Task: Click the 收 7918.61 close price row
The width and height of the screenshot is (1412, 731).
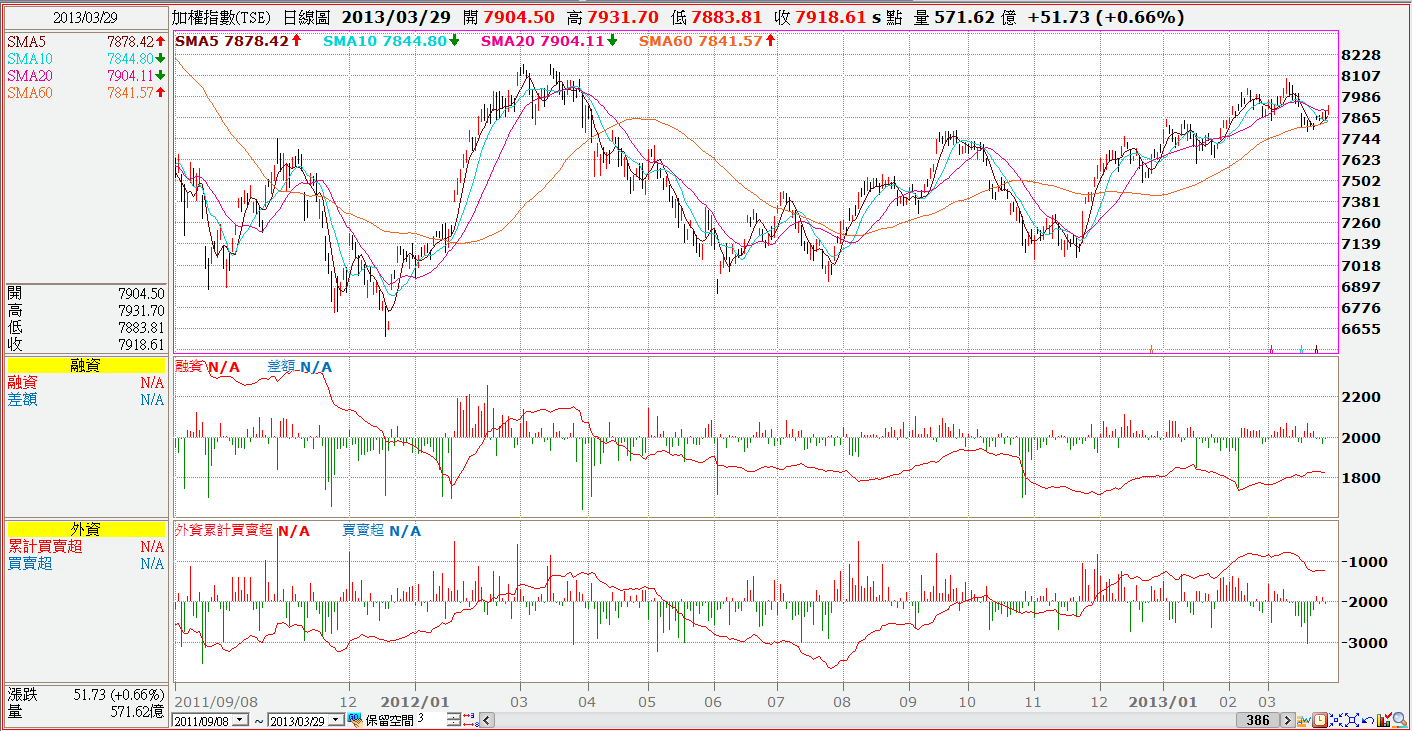Action: point(85,344)
